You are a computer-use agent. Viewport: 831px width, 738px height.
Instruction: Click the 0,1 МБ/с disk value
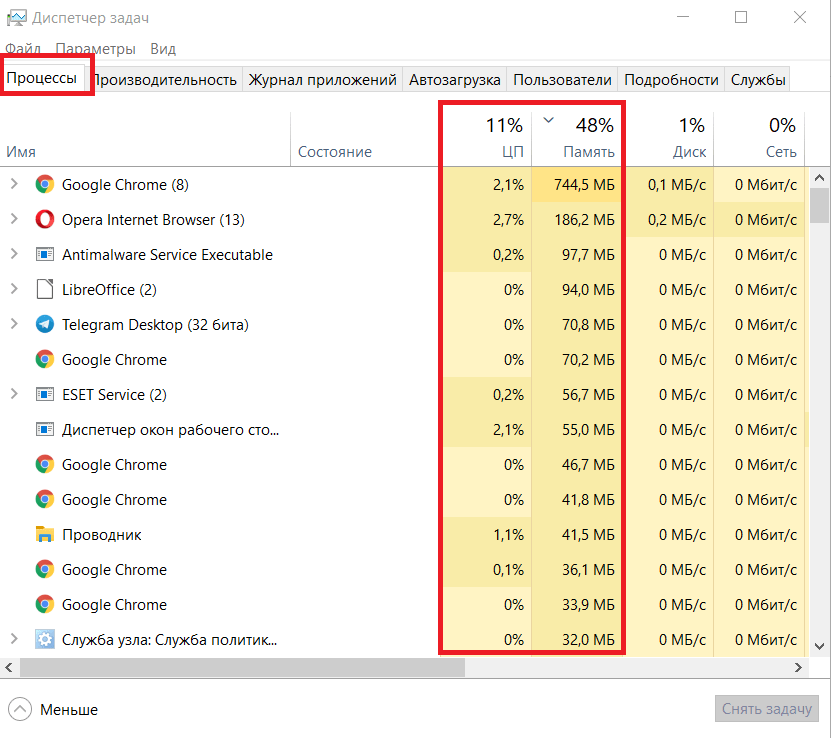click(x=677, y=184)
